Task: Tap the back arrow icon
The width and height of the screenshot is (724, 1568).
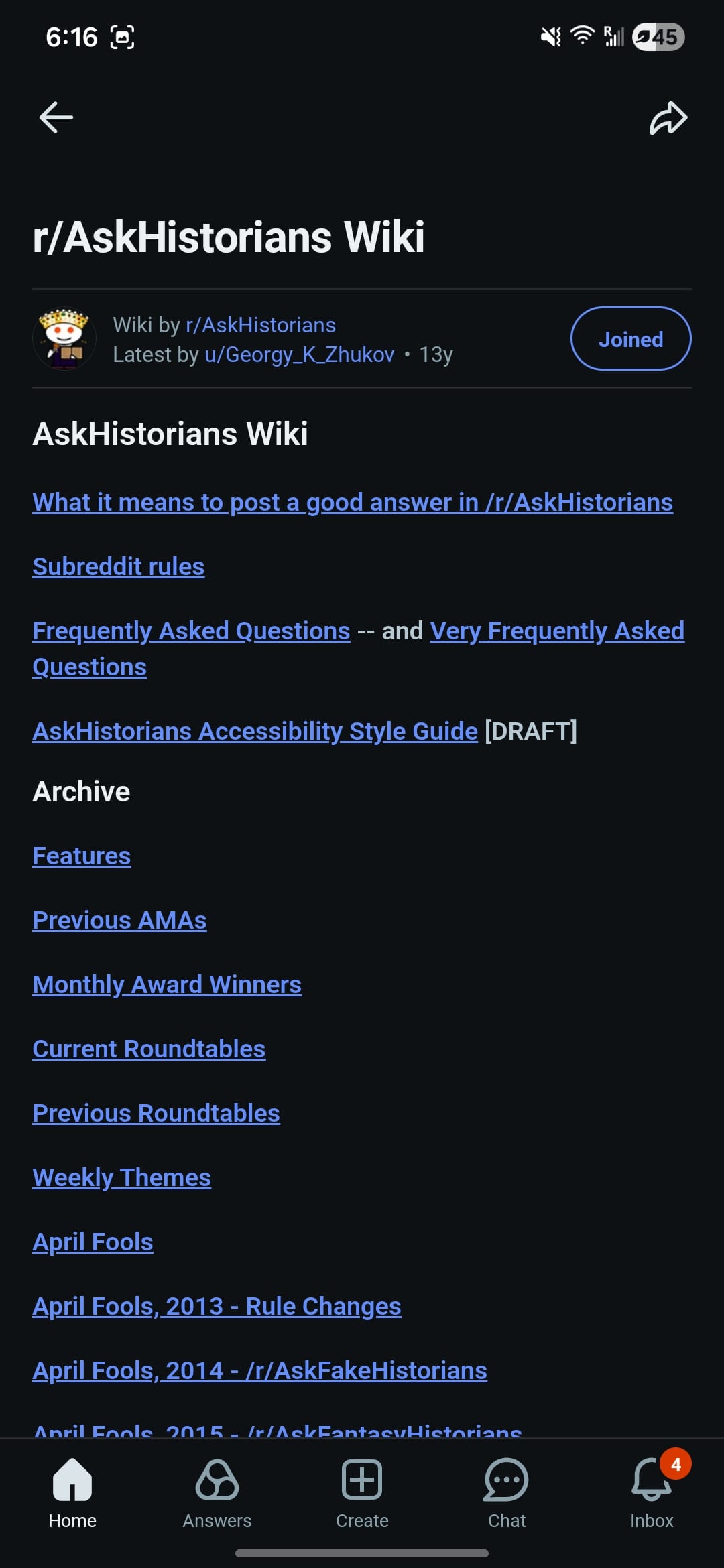Action: point(56,118)
